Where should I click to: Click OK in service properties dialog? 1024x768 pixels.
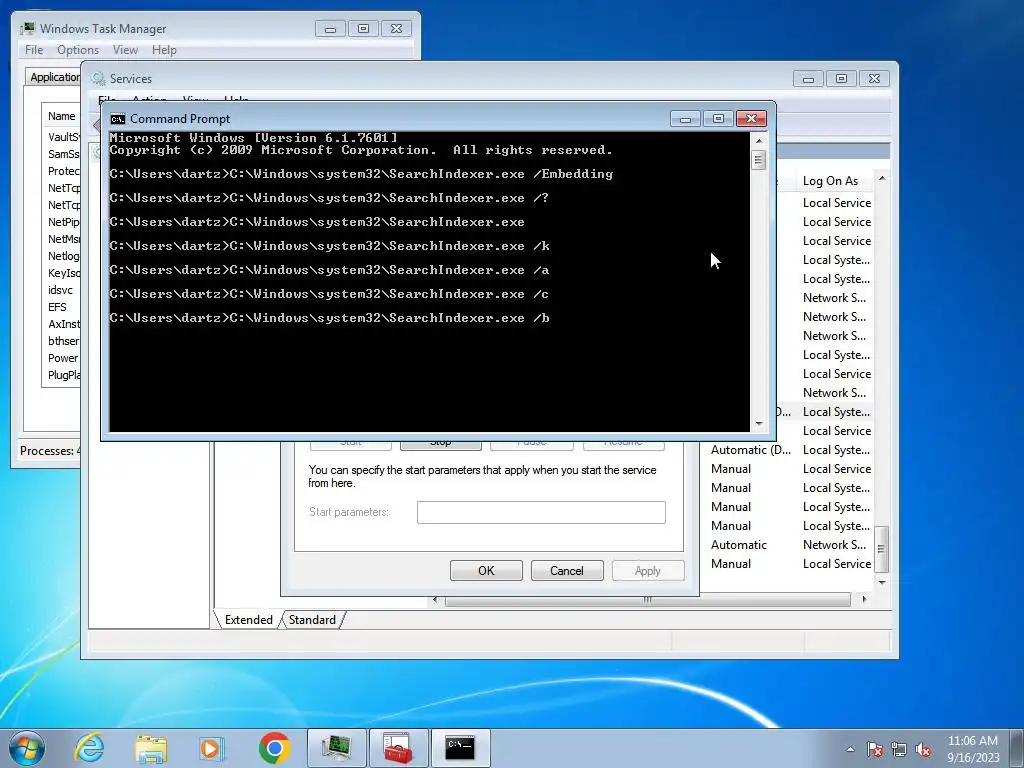[x=486, y=571]
